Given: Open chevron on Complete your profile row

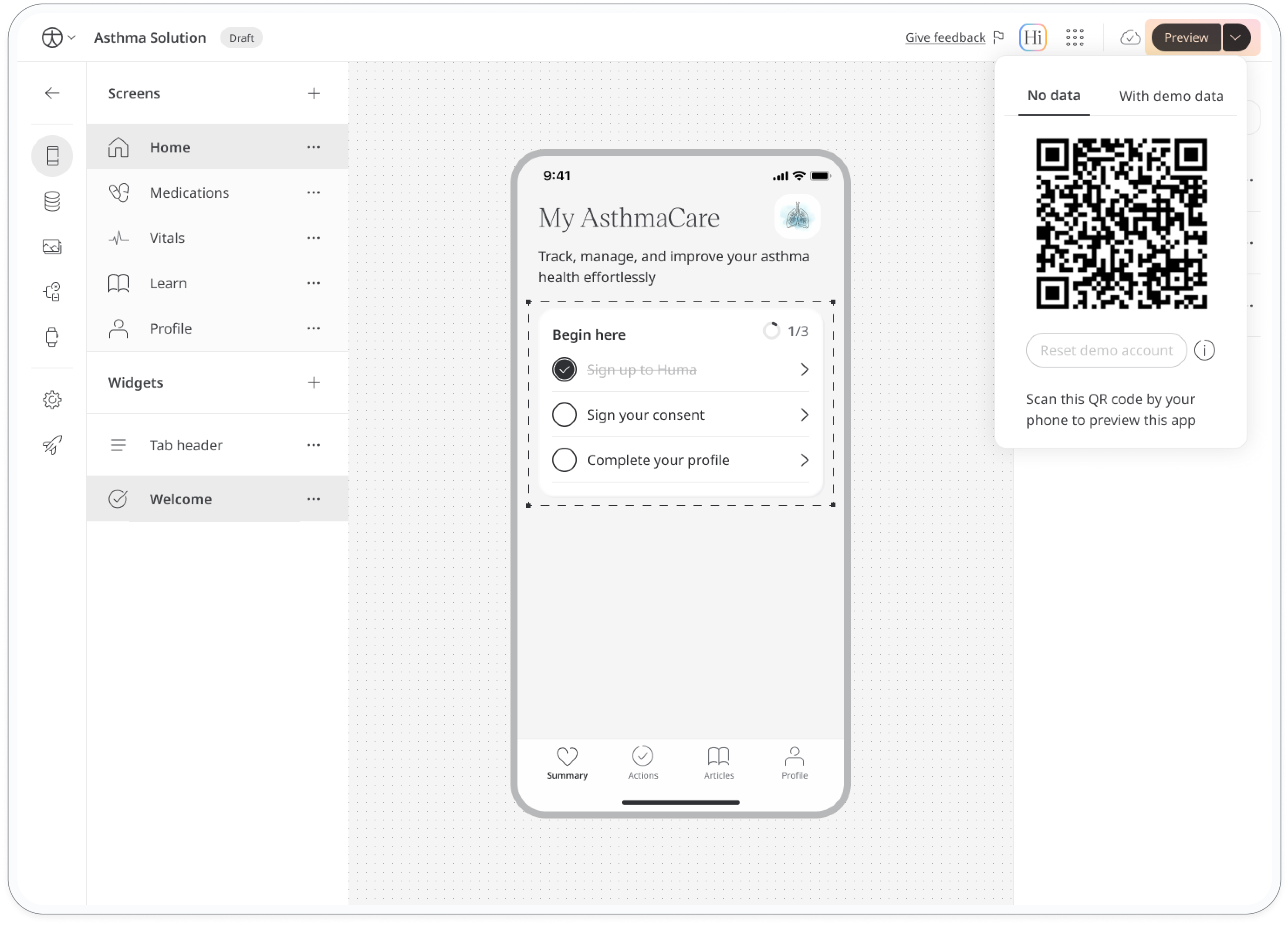Looking at the screenshot, I should [x=804, y=460].
